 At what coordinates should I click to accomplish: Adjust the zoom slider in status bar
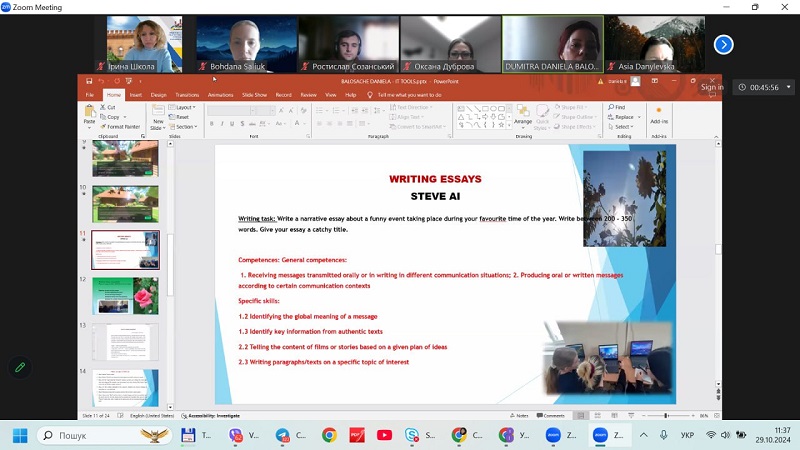coord(667,415)
